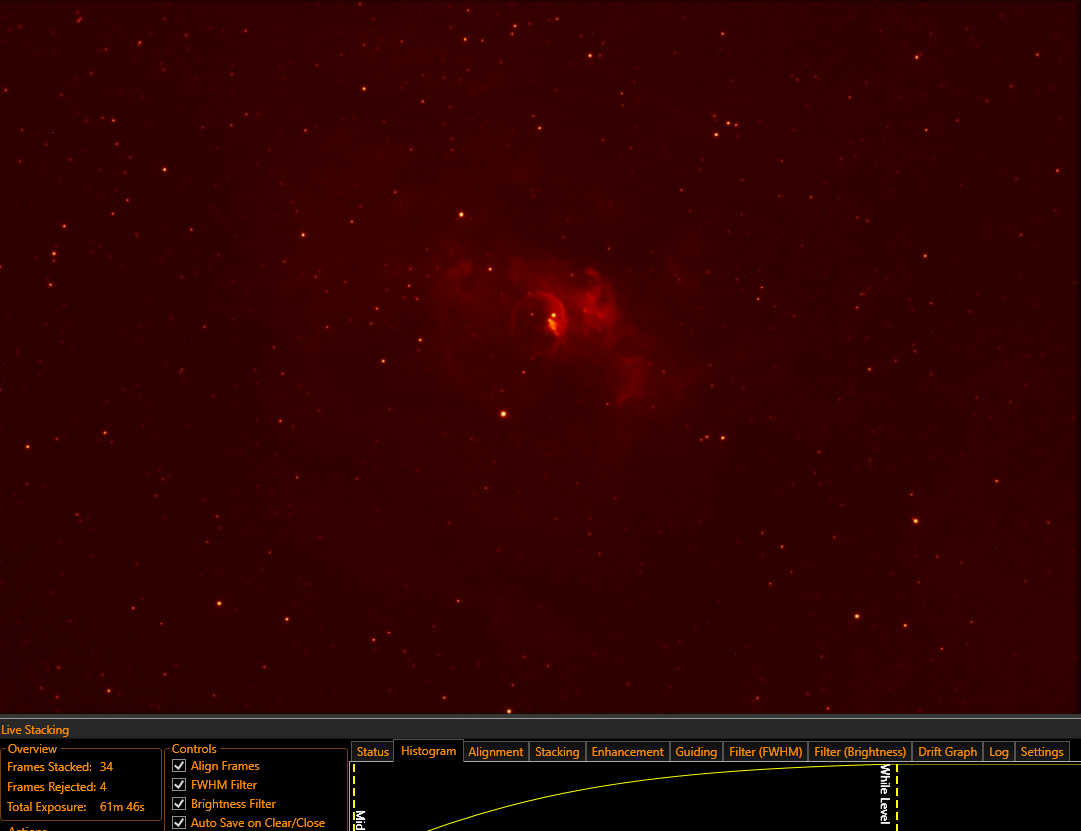1081x831 pixels.
Task: Open the Alignment tab
Action: [x=495, y=752]
